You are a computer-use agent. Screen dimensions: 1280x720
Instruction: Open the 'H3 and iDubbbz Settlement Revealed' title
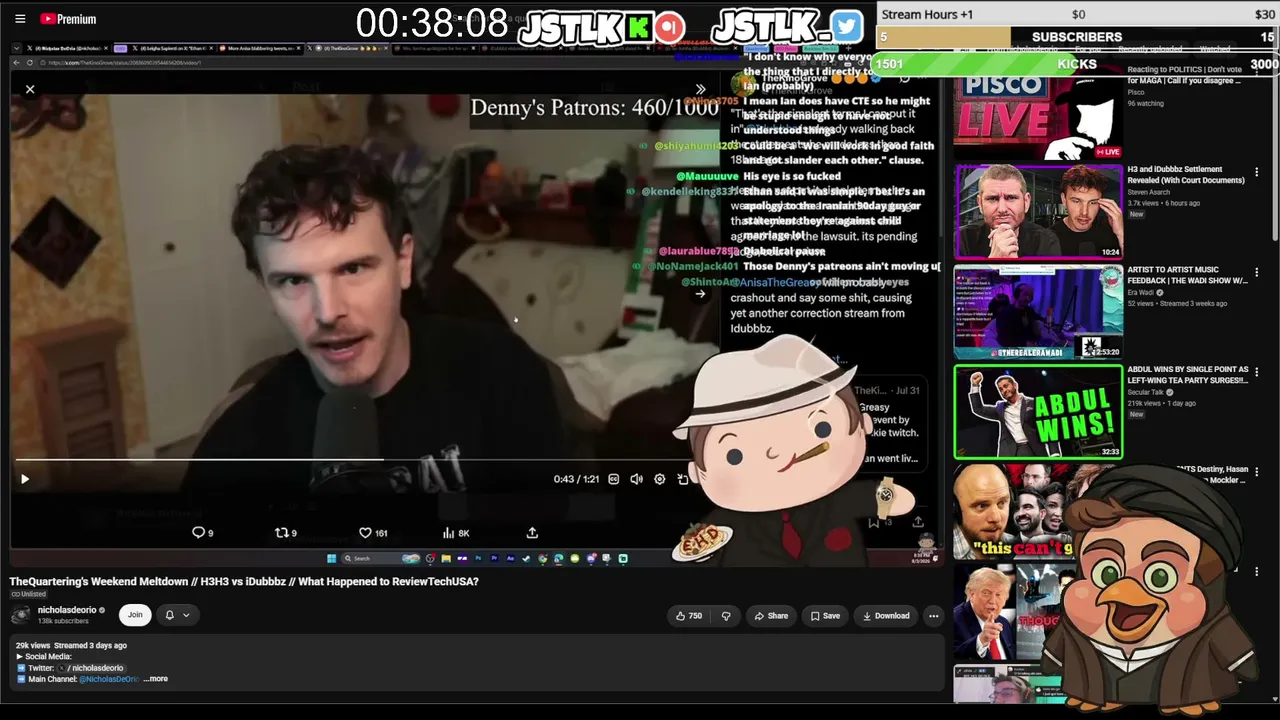pos(1186,175)
